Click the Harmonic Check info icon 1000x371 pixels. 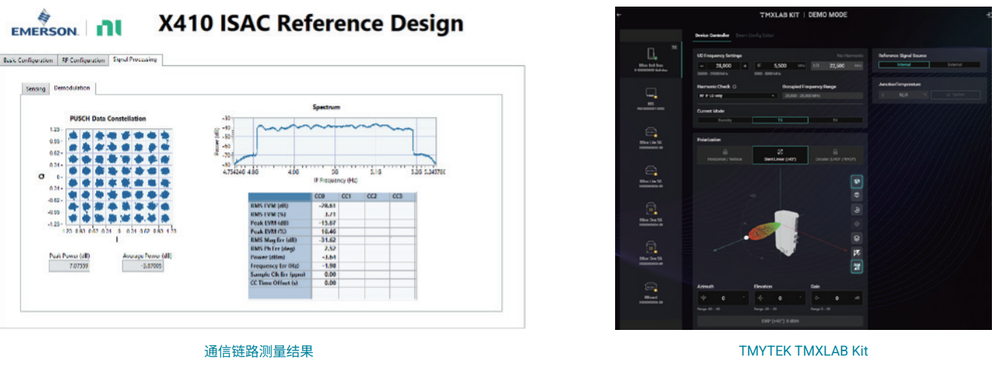735,87
